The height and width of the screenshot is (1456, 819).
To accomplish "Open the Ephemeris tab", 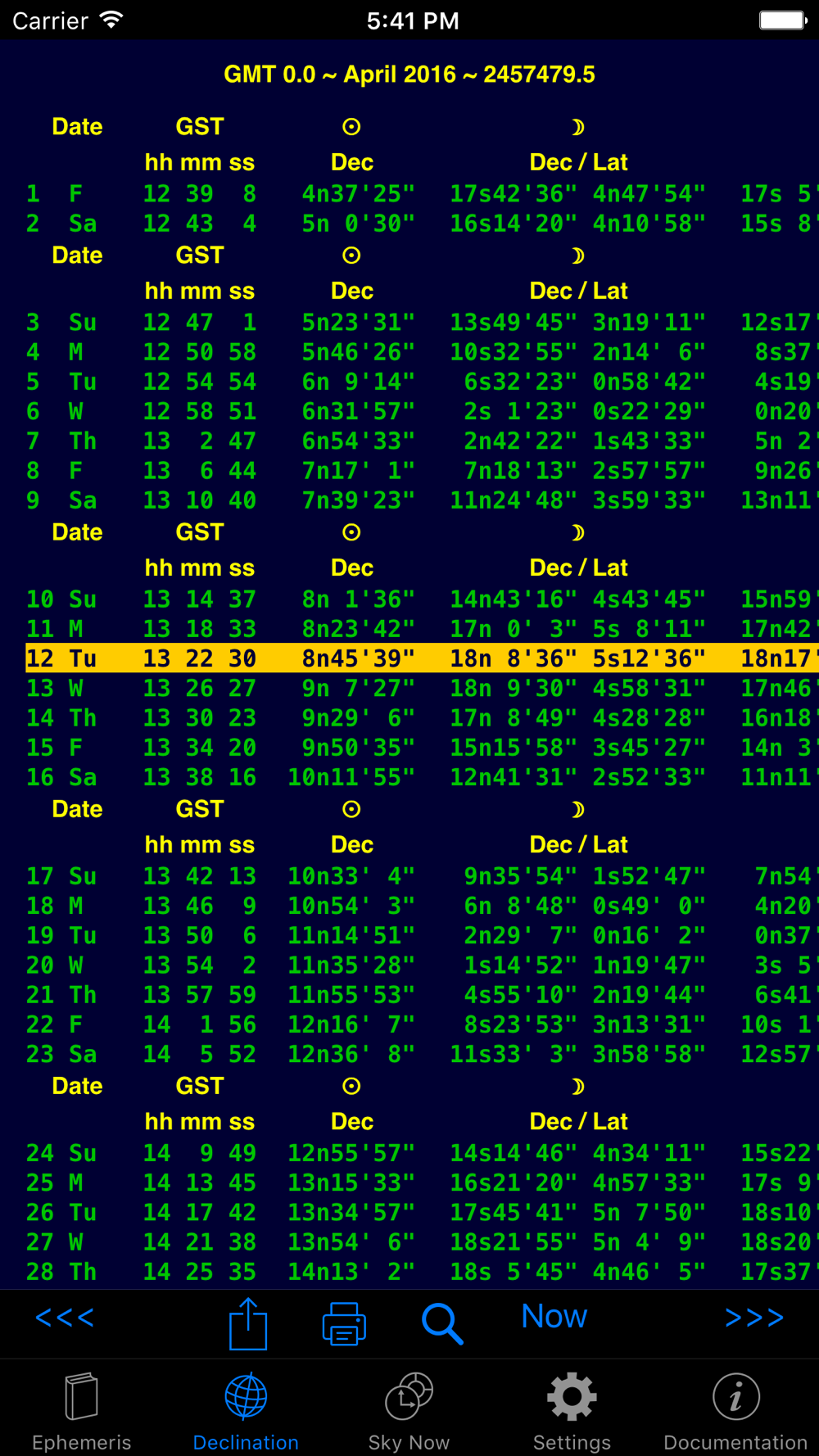I will point(81,1412).
